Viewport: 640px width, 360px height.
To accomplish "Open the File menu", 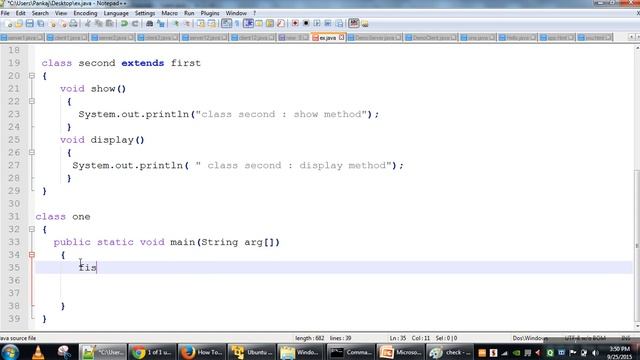I will tap(5, 13).
